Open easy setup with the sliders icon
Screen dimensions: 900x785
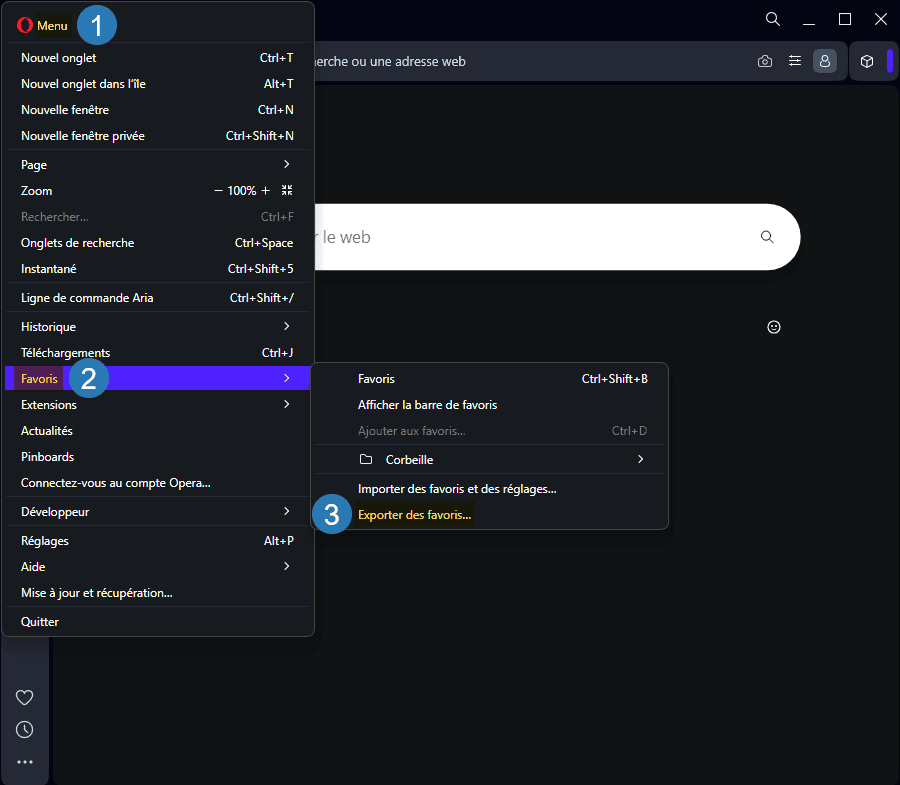click(x=795, y=61)
